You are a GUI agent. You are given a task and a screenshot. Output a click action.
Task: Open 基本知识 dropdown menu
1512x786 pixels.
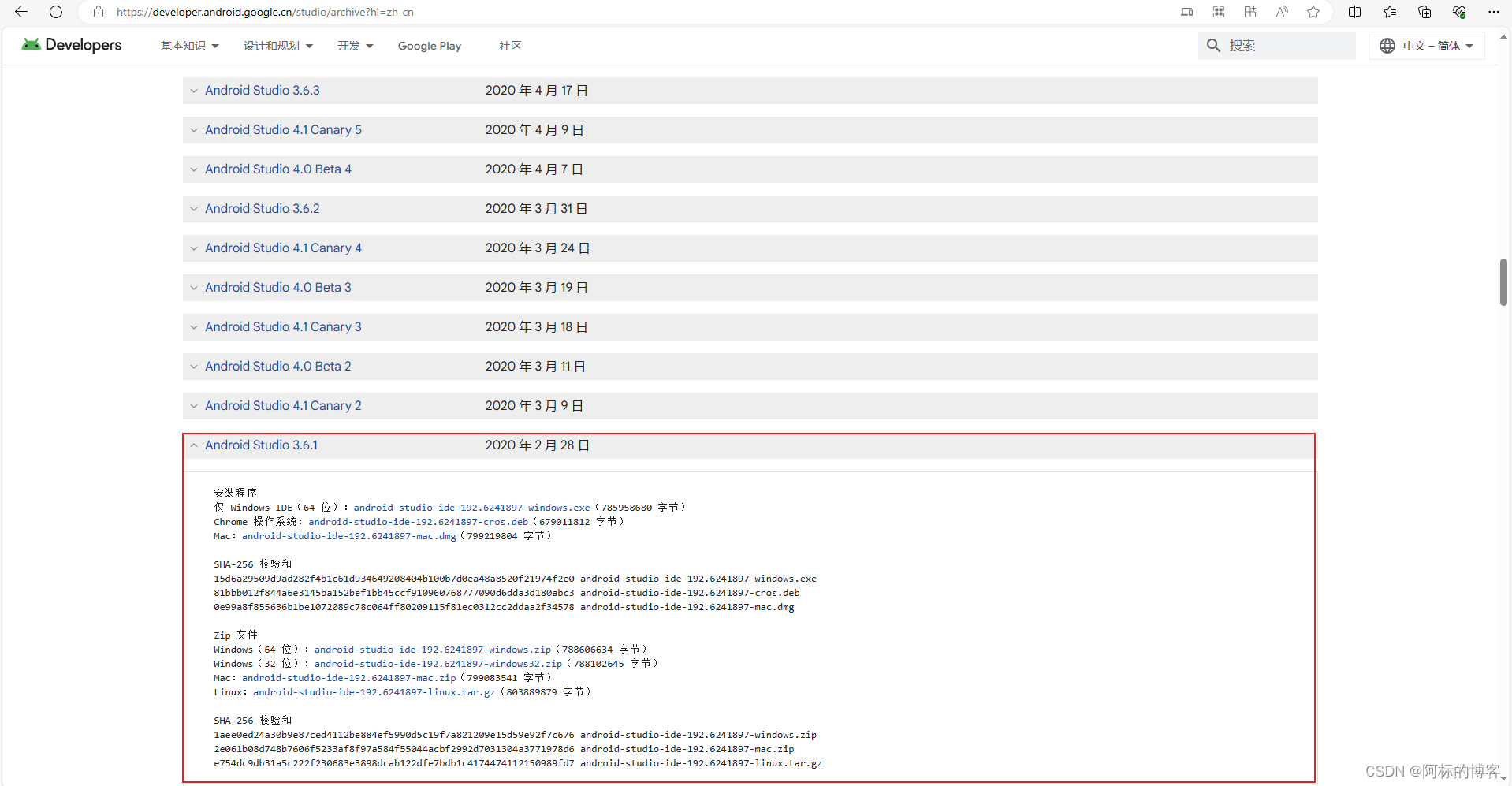pyautogui.click(x=190, y=46)
